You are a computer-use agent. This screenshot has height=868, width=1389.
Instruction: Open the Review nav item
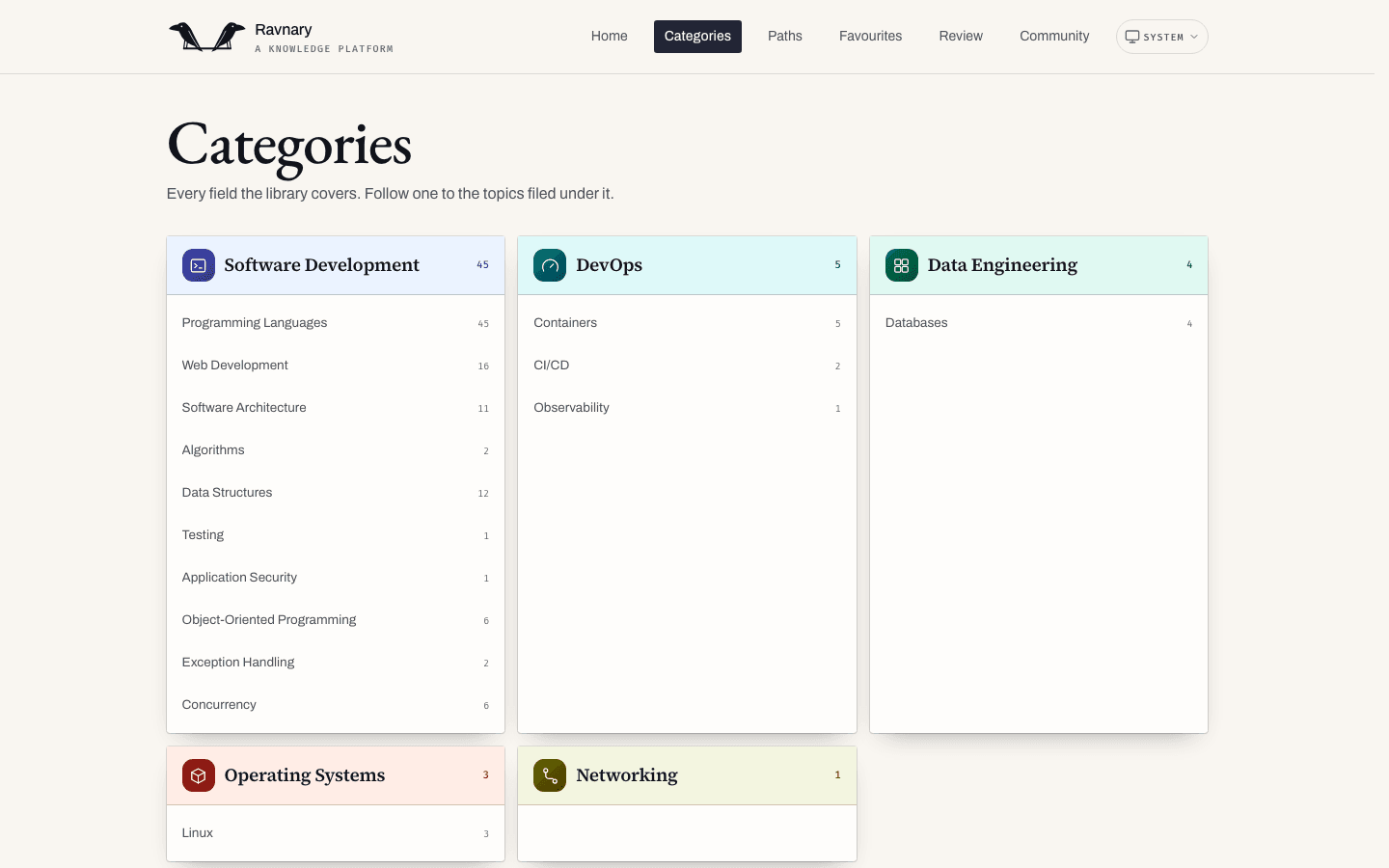point(961,37)
